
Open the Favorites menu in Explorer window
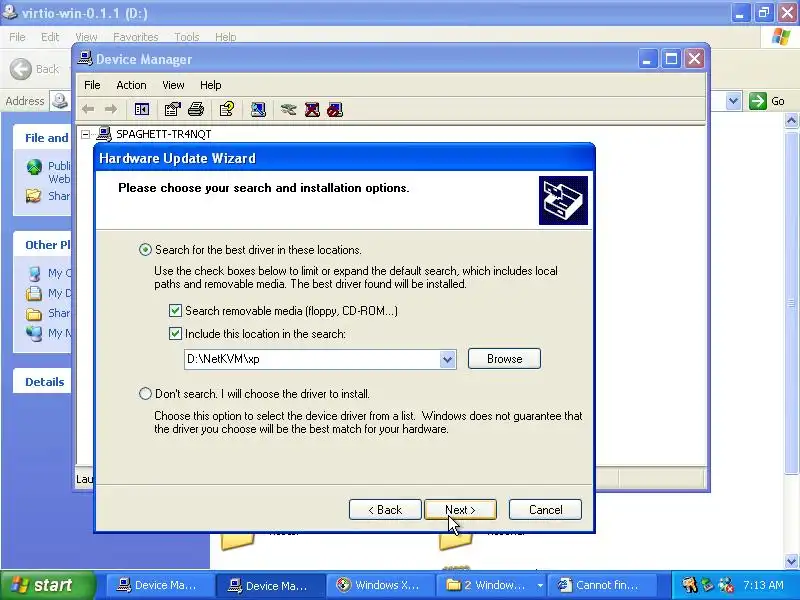click(136, 37)
